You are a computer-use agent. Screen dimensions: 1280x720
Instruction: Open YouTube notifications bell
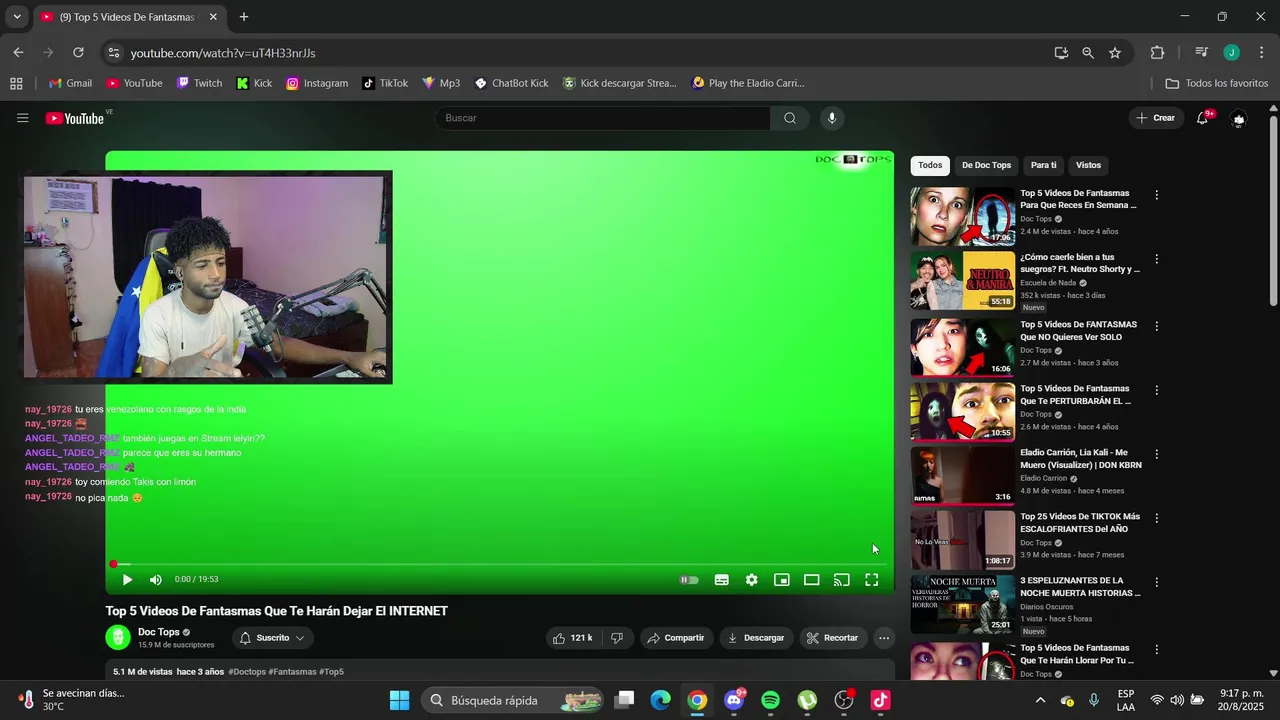tap(1202, 118)
